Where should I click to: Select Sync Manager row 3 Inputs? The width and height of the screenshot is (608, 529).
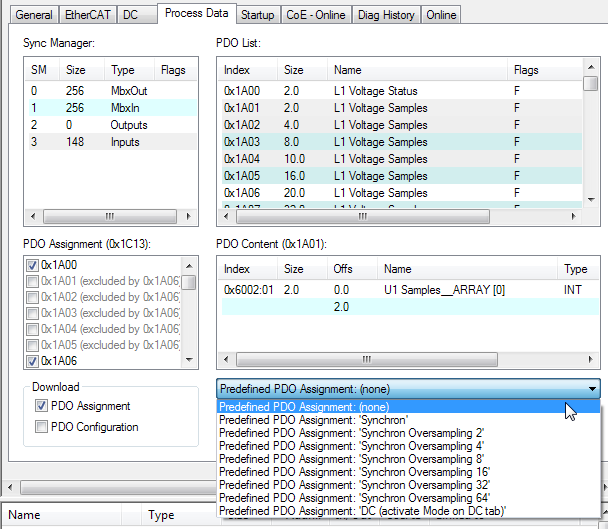112,142
